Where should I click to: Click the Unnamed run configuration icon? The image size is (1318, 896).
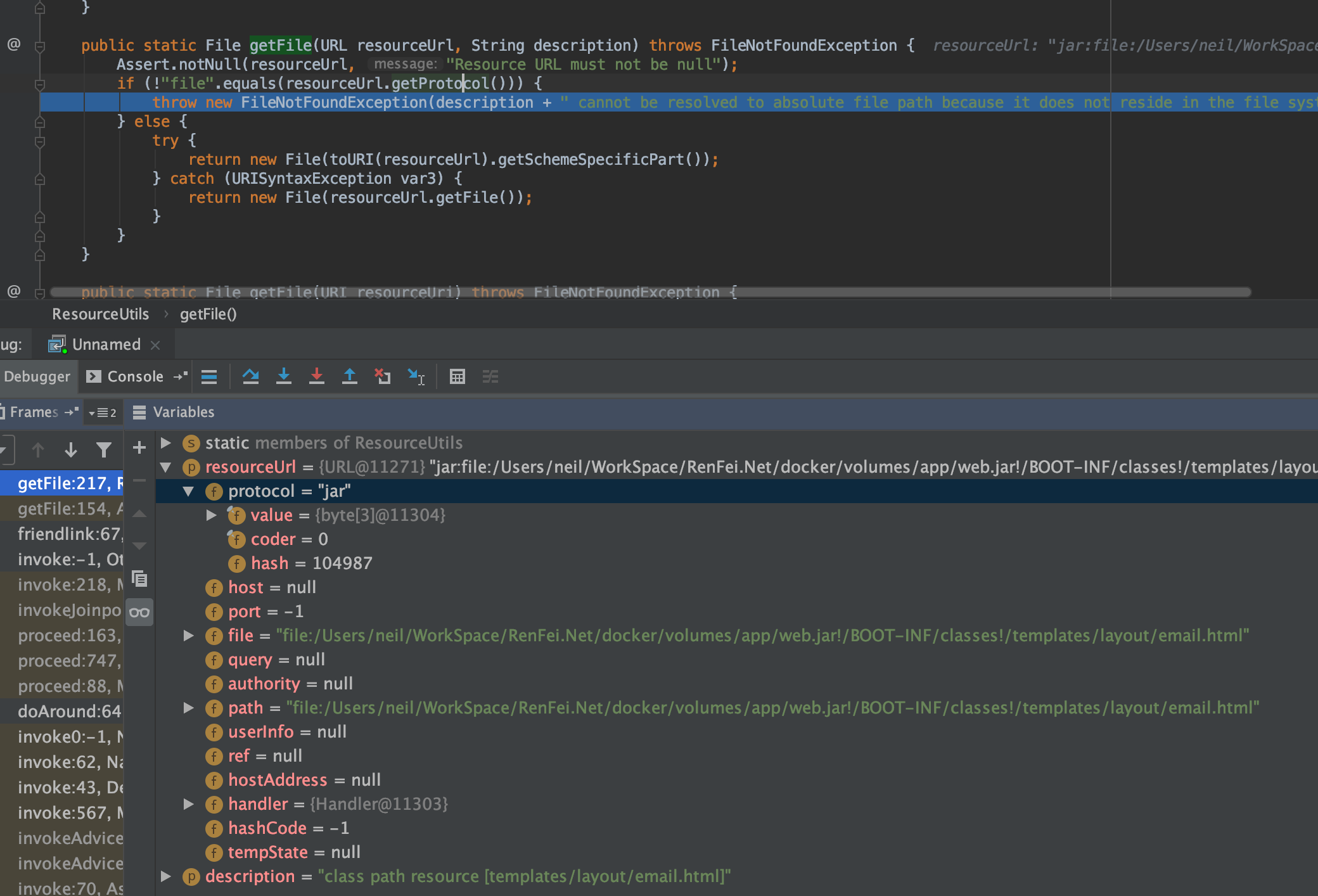pos(58,344)
